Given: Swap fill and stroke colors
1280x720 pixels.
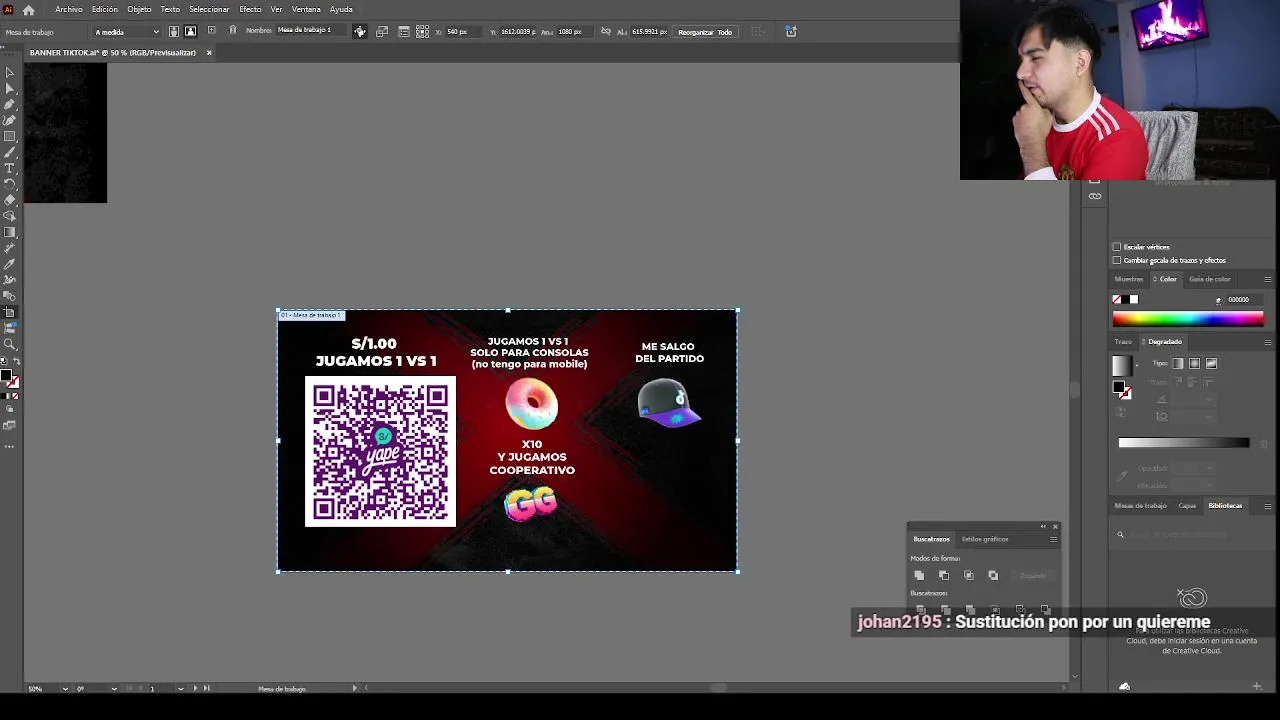Looking at the screenshot, I should point(15,362).
